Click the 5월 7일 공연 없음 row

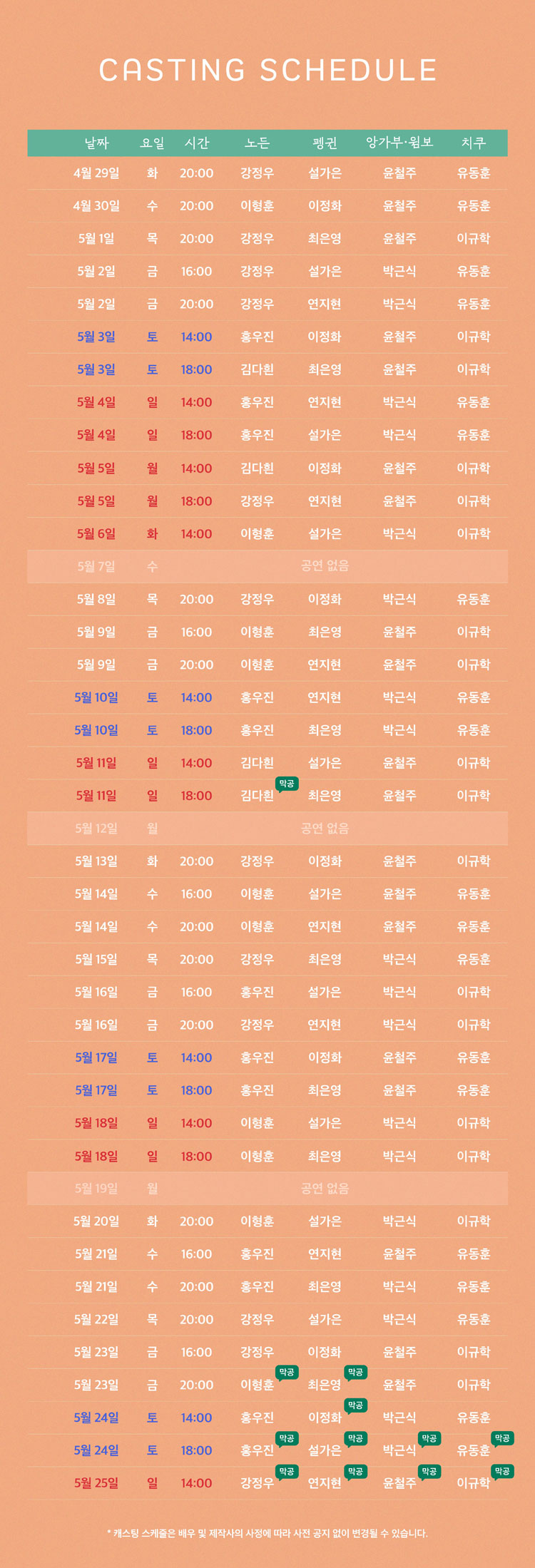tap(267, 566)
